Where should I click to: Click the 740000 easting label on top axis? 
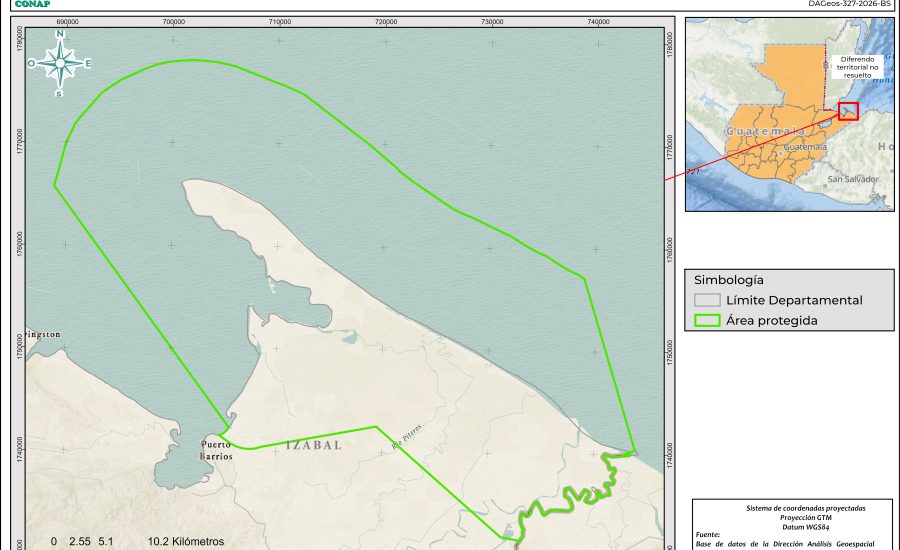[x=599, y=21]
